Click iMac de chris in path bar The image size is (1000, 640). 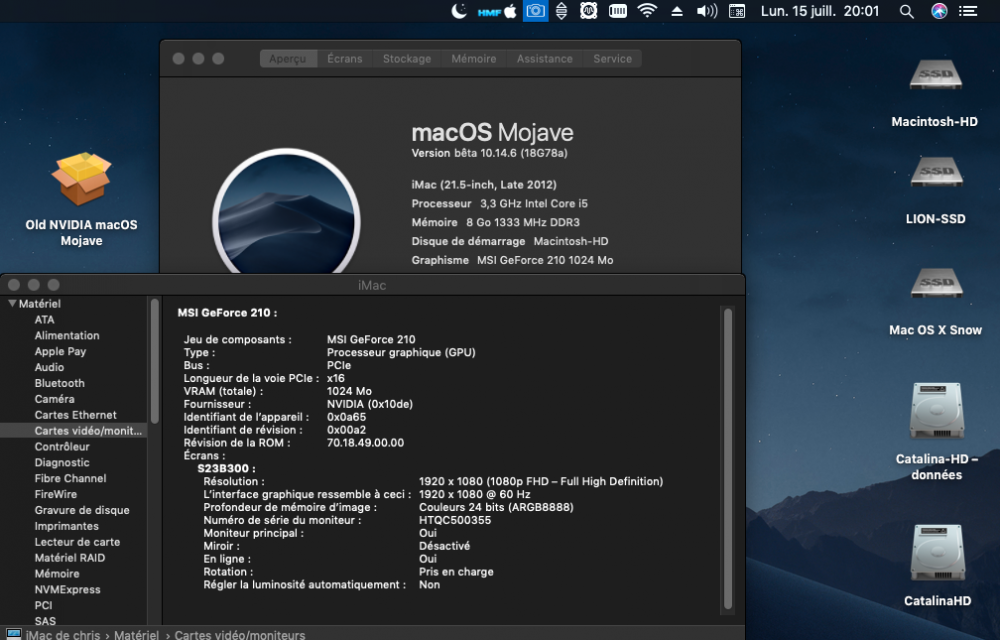point(62,635)
